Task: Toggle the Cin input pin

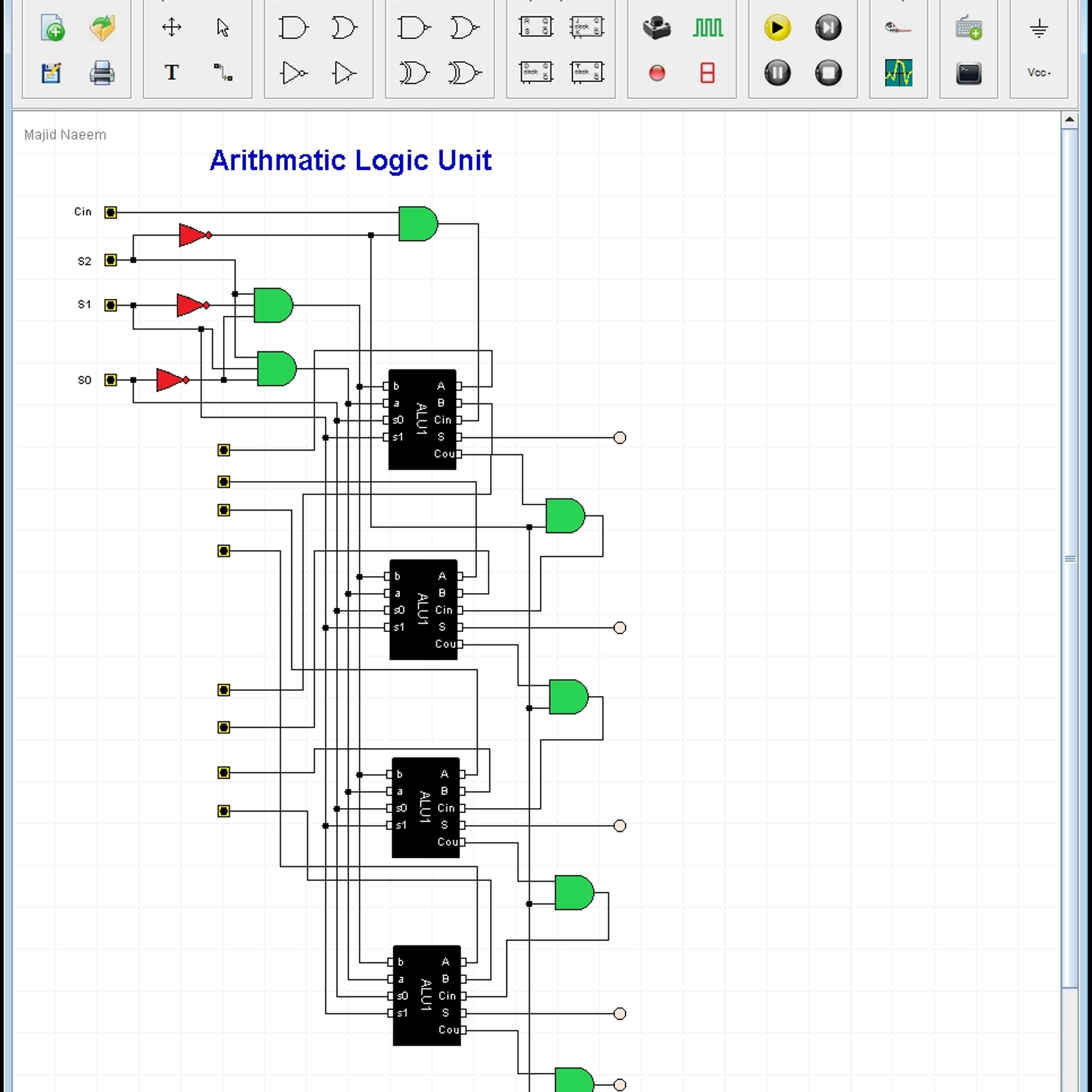Action: (111, 212)
